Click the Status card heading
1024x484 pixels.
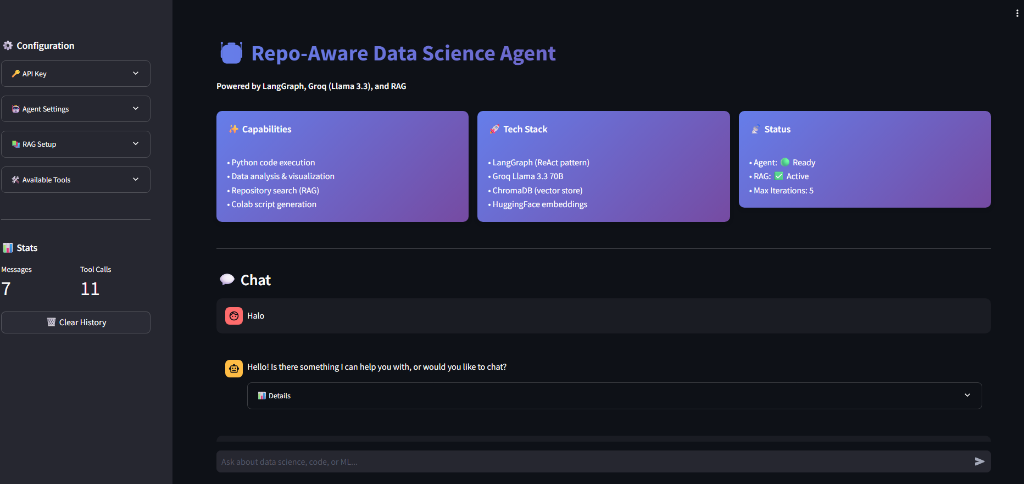click(x=777, y=129)
